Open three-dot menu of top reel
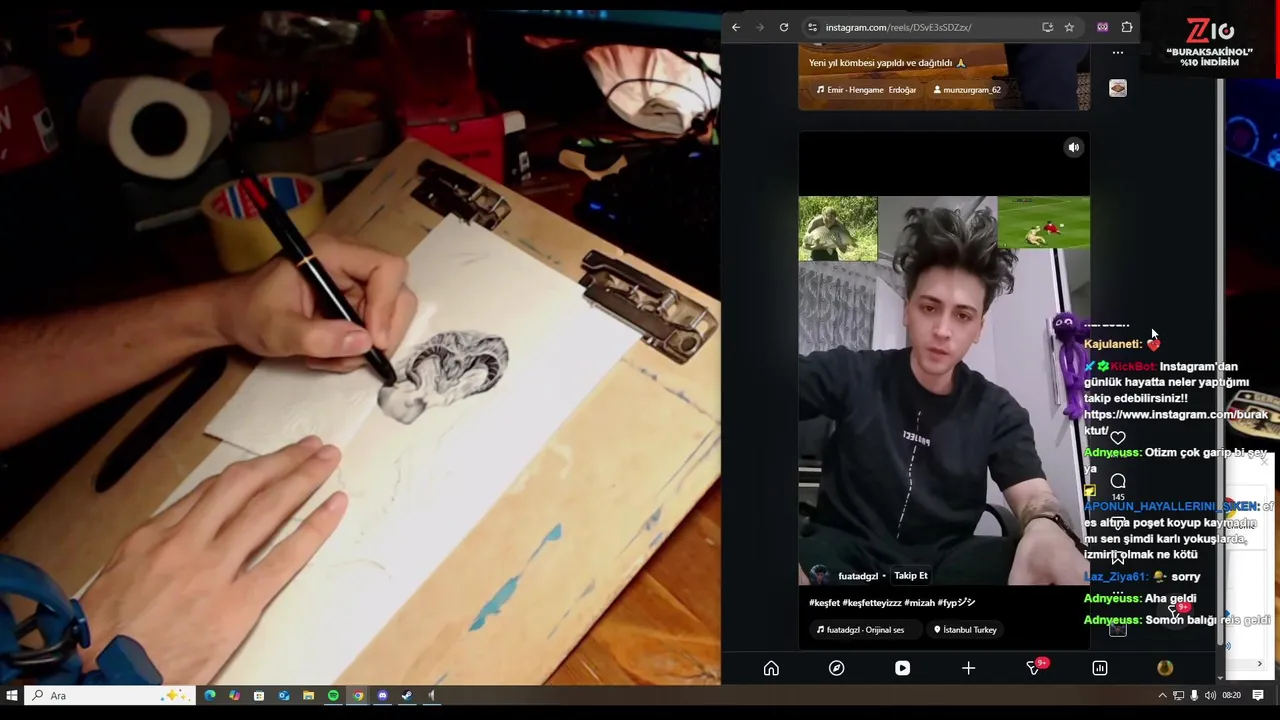 [x=1118, y=53]
